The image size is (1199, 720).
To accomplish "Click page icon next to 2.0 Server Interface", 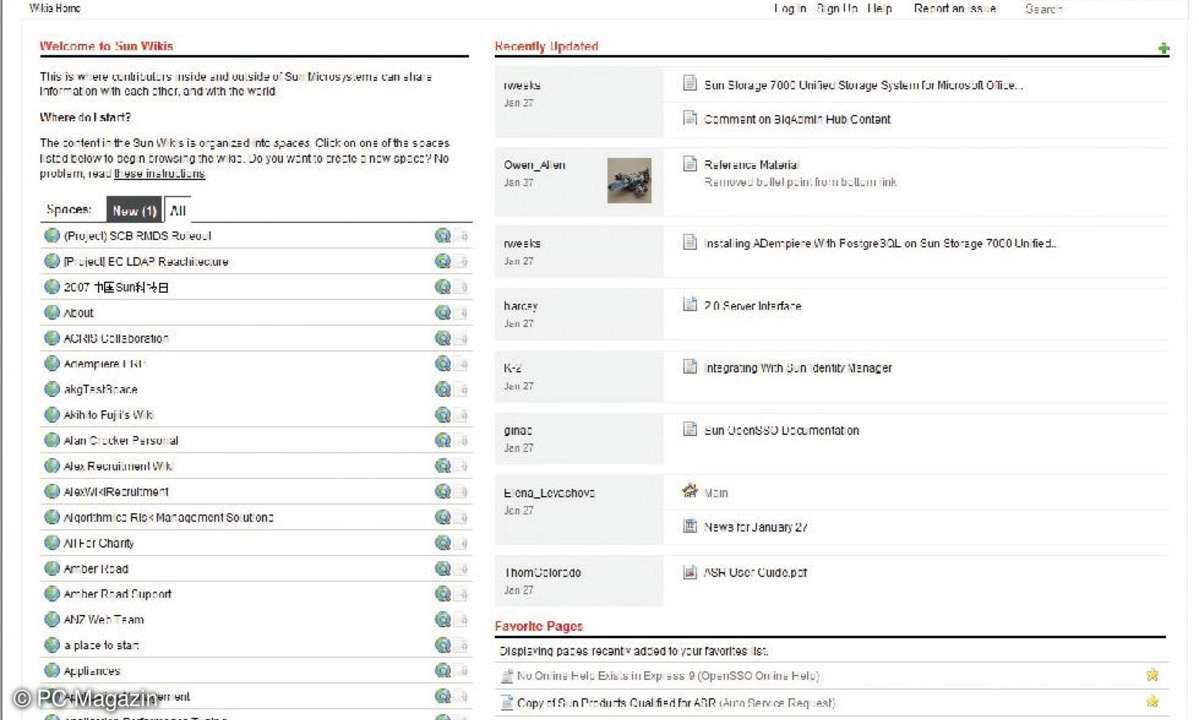I will pyautogui.click(x=690, y=305).
